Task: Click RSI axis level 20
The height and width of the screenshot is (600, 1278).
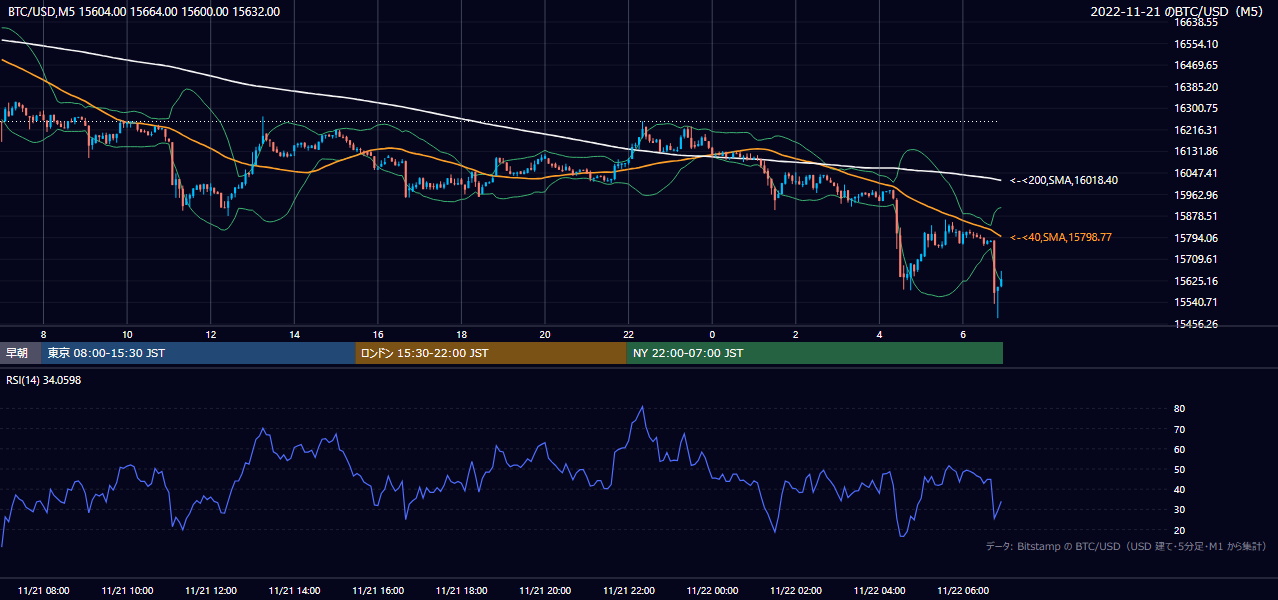Action: [x=1180, y=530]
